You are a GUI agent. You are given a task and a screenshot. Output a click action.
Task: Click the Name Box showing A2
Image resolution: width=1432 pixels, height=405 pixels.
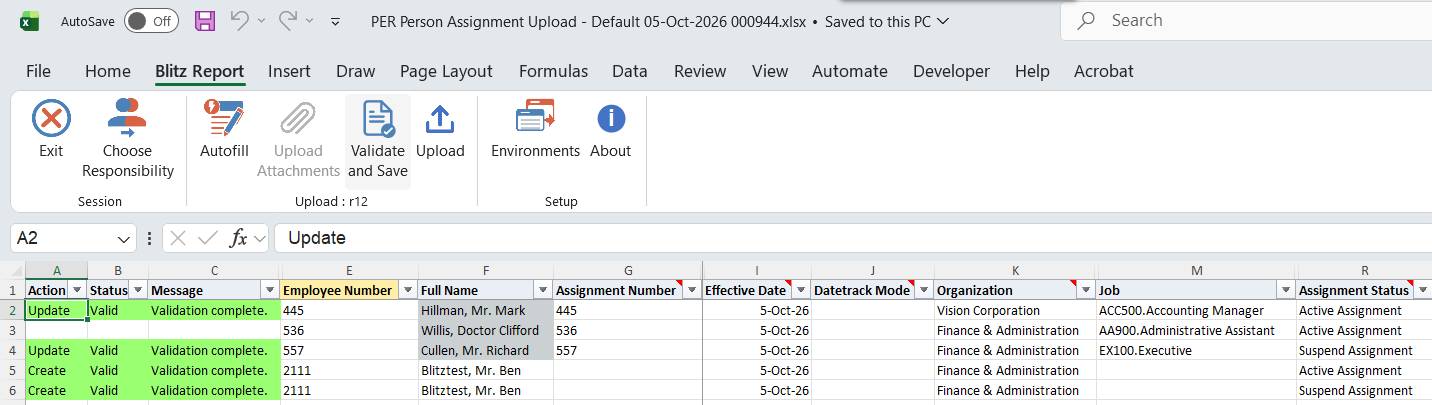[x=63, y=239]
